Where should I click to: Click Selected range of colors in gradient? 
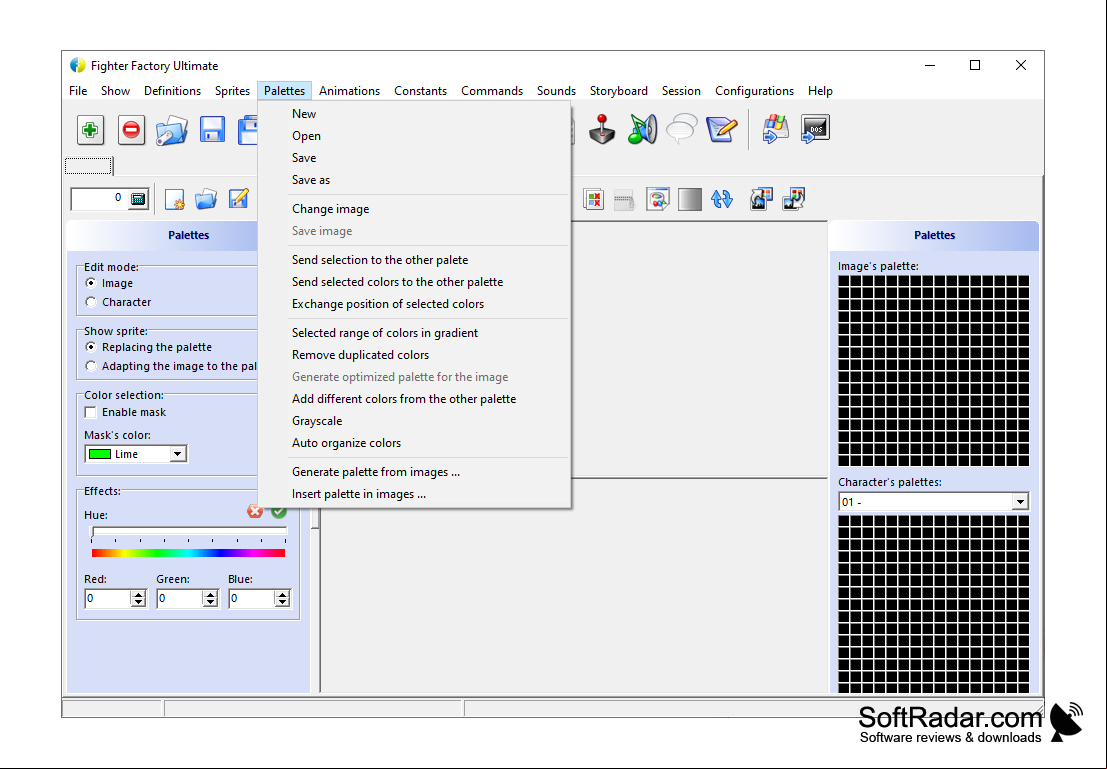[414, 333]
